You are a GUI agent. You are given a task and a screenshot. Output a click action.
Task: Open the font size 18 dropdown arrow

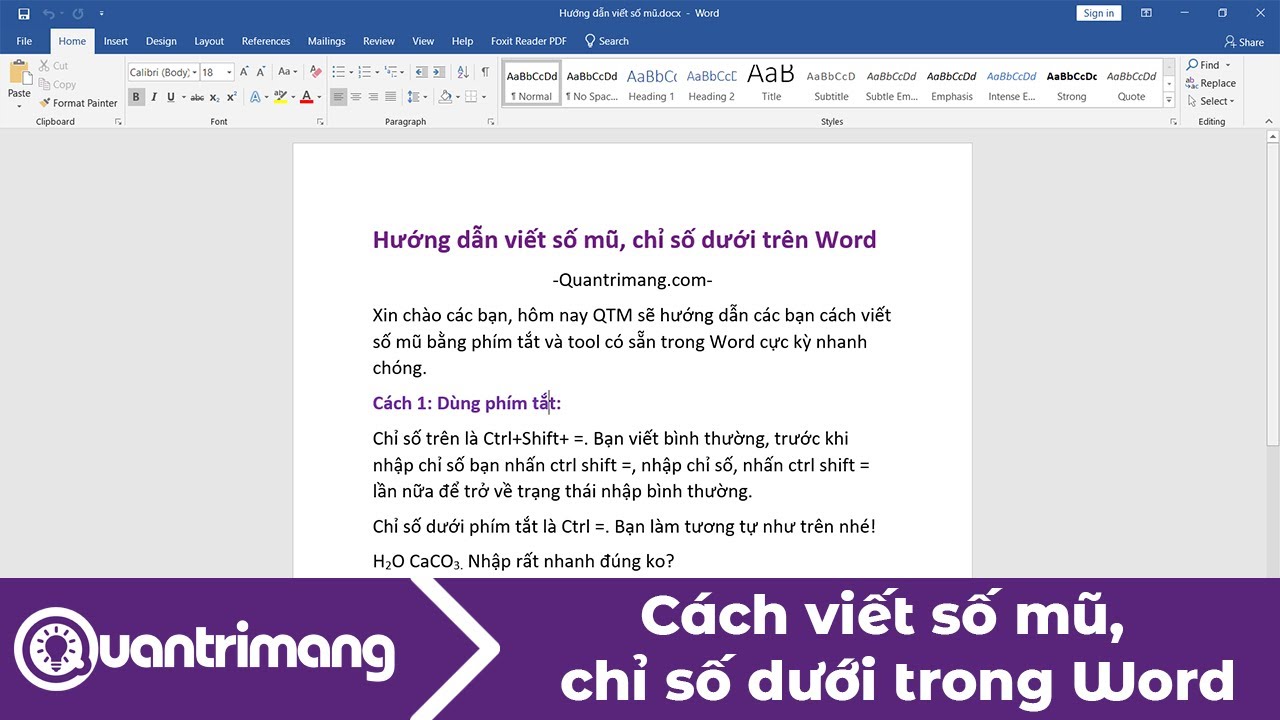(x=230, y=72)
